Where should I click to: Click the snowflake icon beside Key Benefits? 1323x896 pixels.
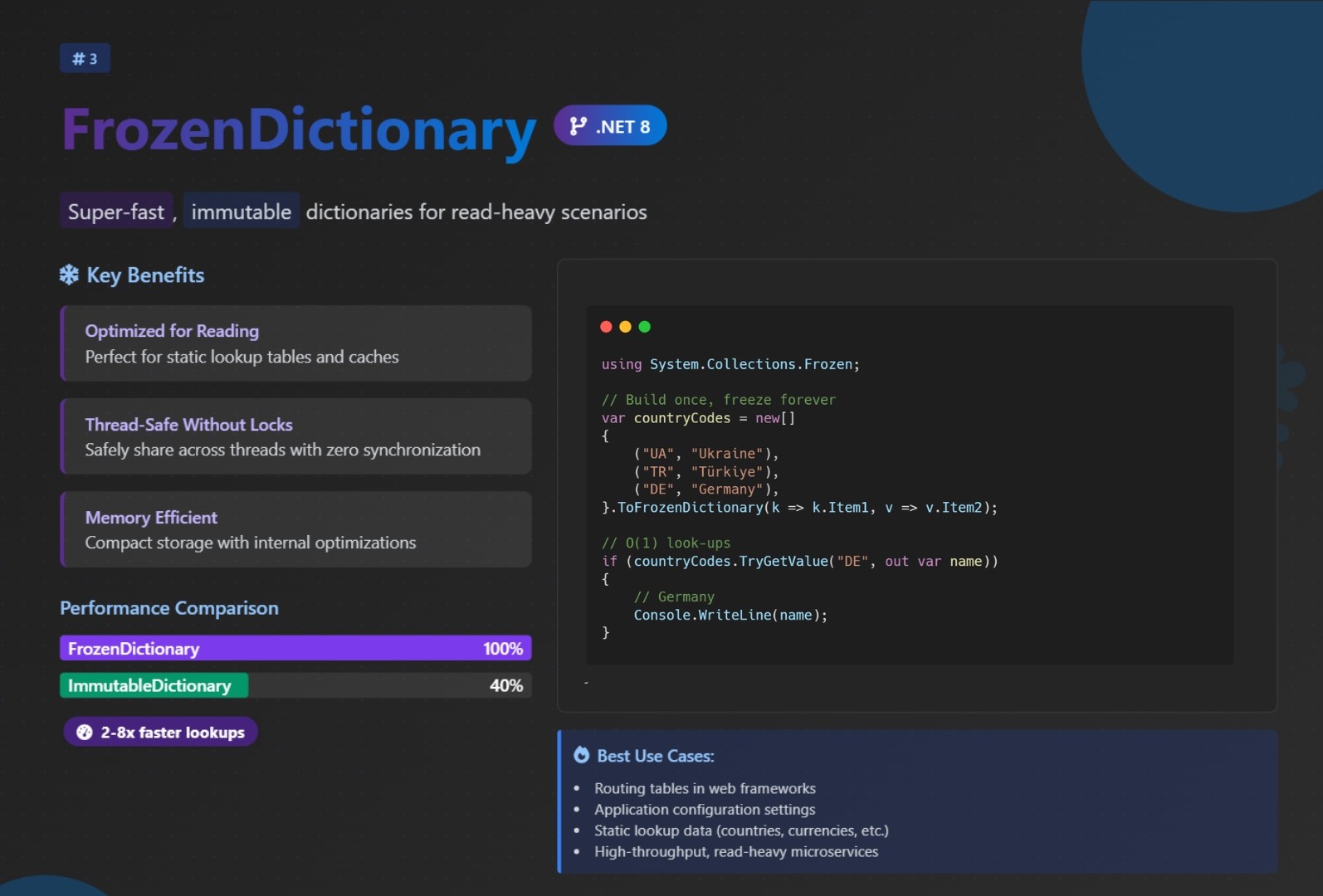click(69, 275)
